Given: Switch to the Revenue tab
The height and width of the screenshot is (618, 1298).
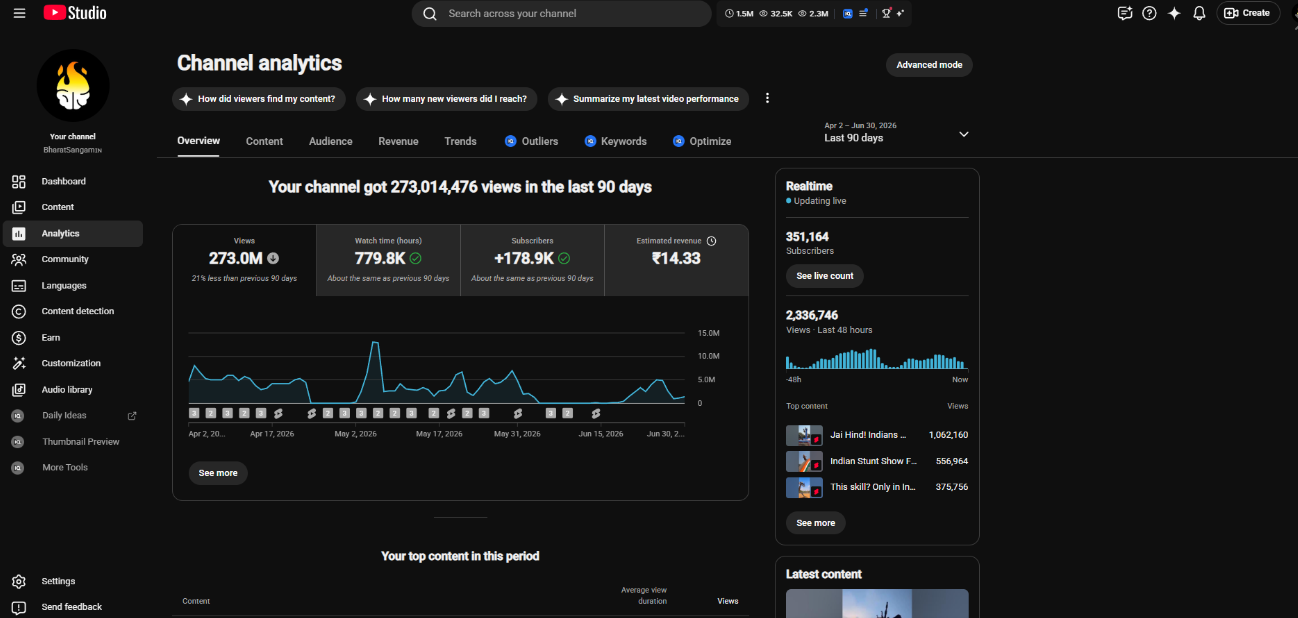Looking at the screenshot, I should (398, 141).
